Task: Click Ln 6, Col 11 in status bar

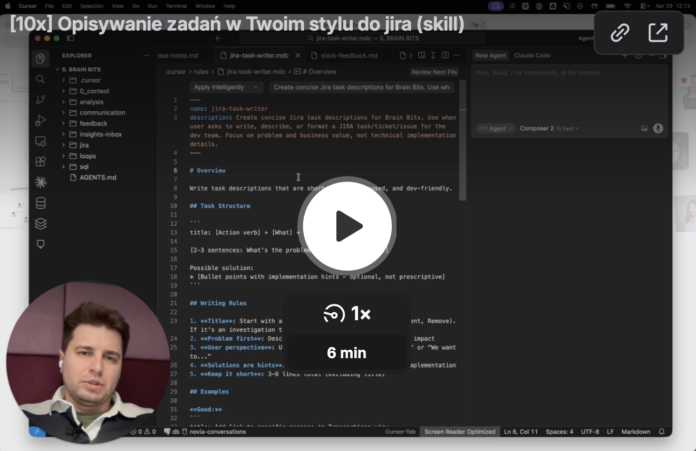Action: coord(521,431)
